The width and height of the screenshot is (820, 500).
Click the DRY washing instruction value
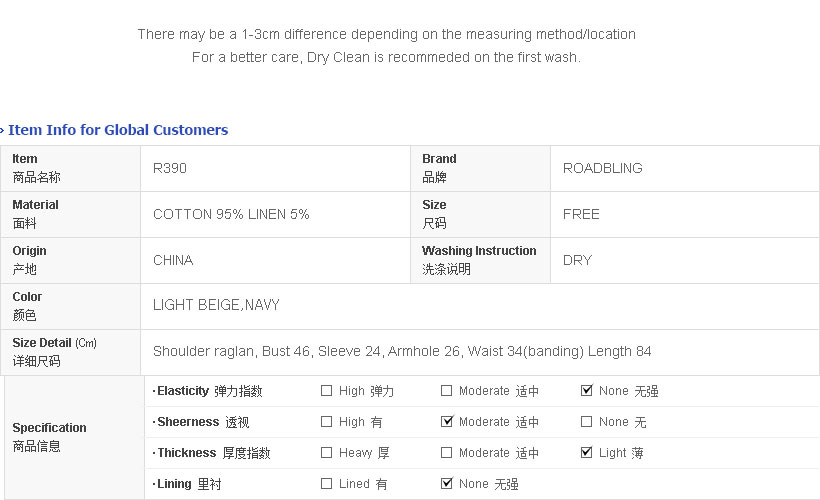[x=577, y=260]
